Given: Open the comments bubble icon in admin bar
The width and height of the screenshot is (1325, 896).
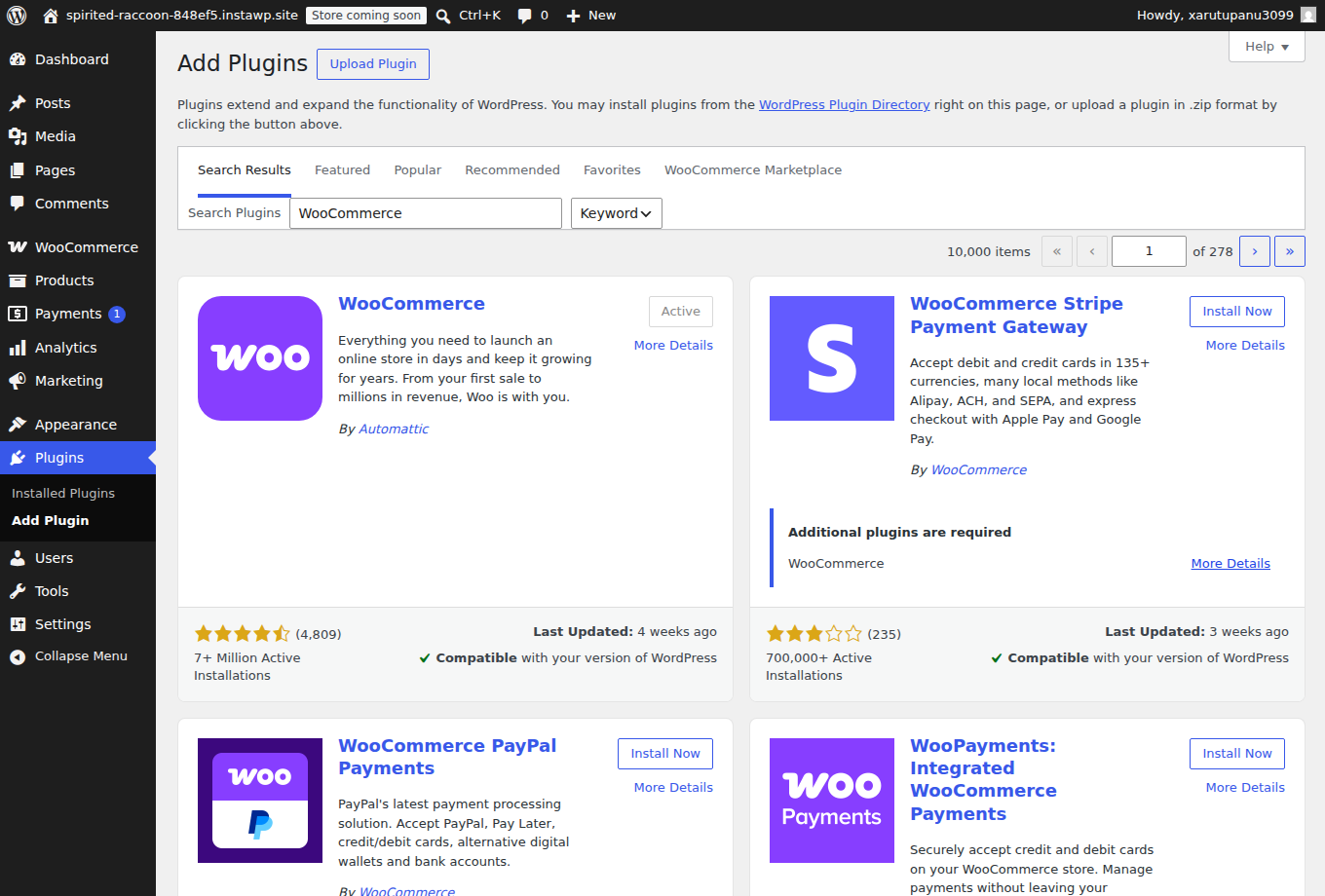Looking at the screenshot, I should 525,16.
